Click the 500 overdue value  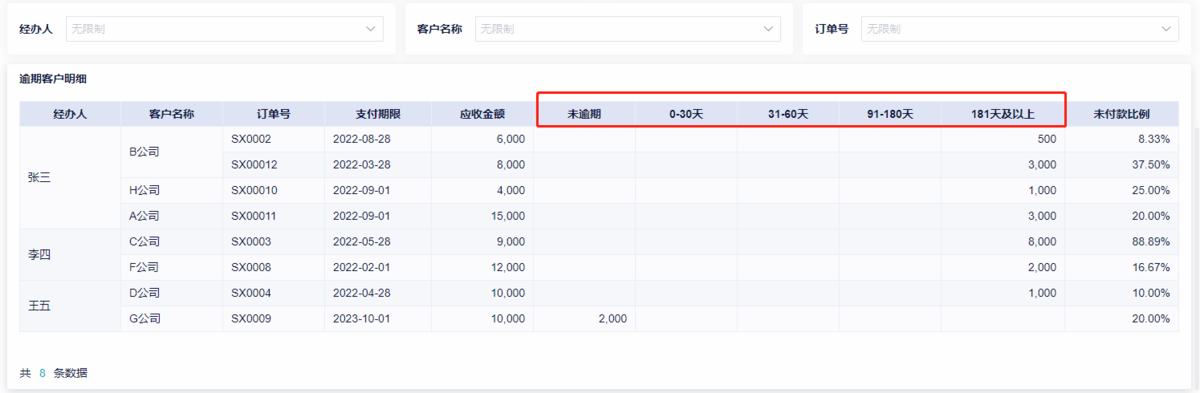point(1047,139)
